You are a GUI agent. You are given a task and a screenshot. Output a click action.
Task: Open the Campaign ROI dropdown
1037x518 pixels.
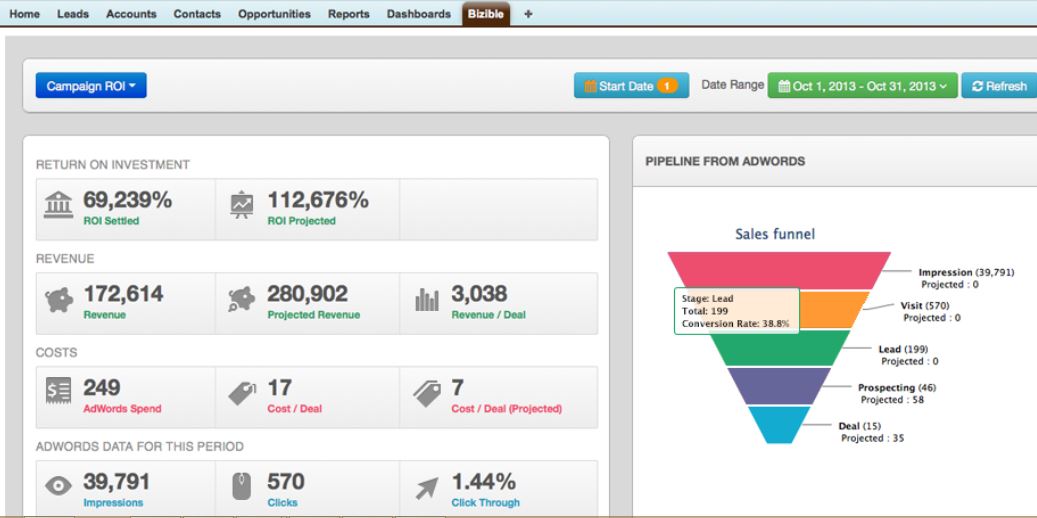click(91, 87)
